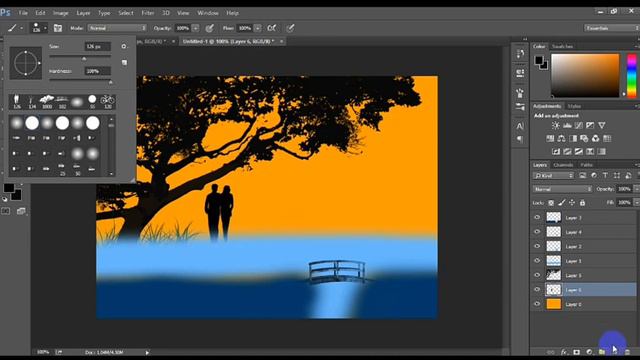Toggle lock image pixels brush icon

click(x=562, y=202)
